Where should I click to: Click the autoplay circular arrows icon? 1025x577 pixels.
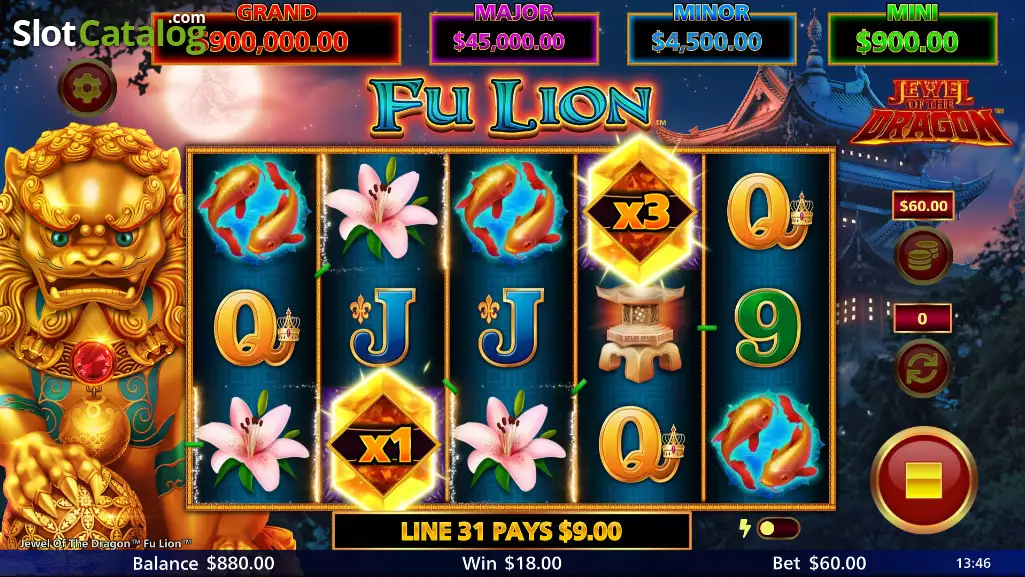922,368
